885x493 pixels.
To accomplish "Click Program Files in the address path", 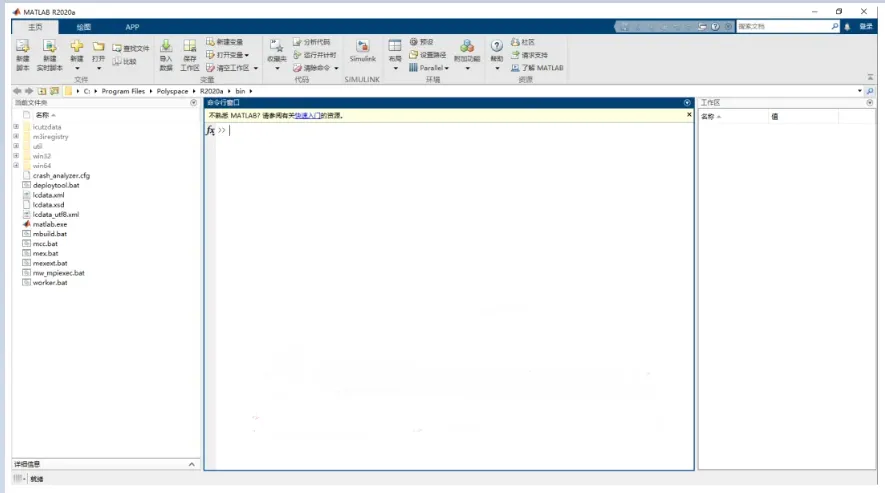I will [123, 91].
